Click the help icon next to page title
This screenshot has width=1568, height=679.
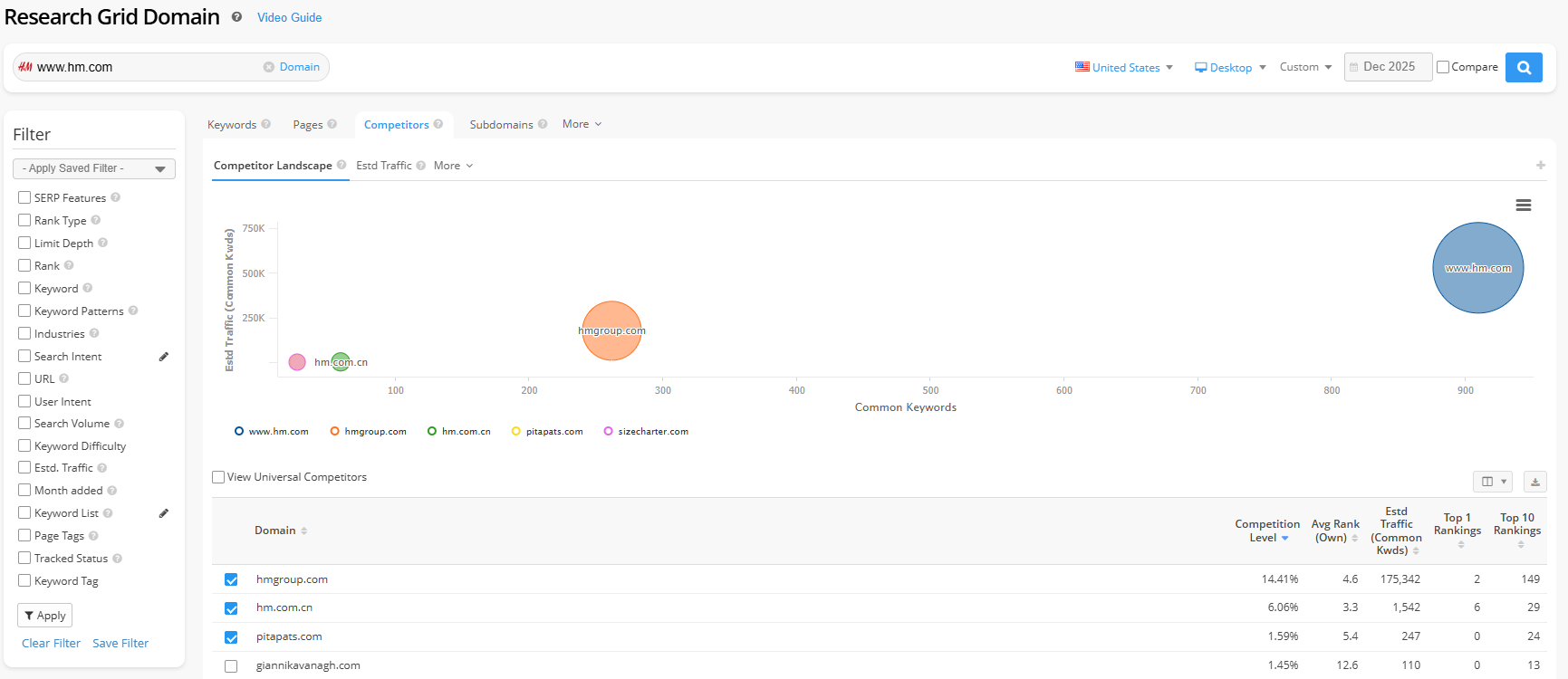point(236,17)
